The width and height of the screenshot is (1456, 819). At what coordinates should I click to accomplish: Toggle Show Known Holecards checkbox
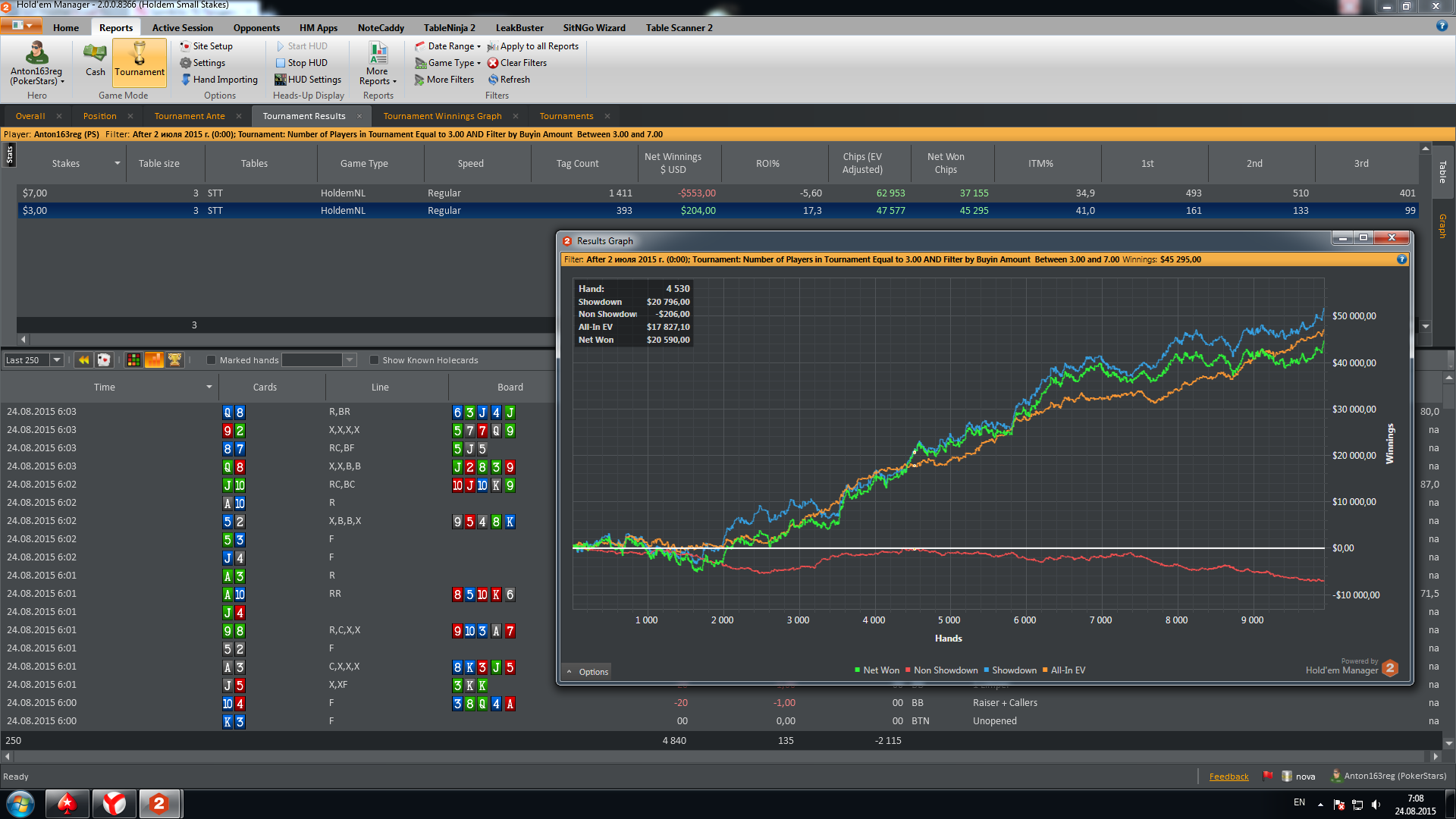pos(374,360)
